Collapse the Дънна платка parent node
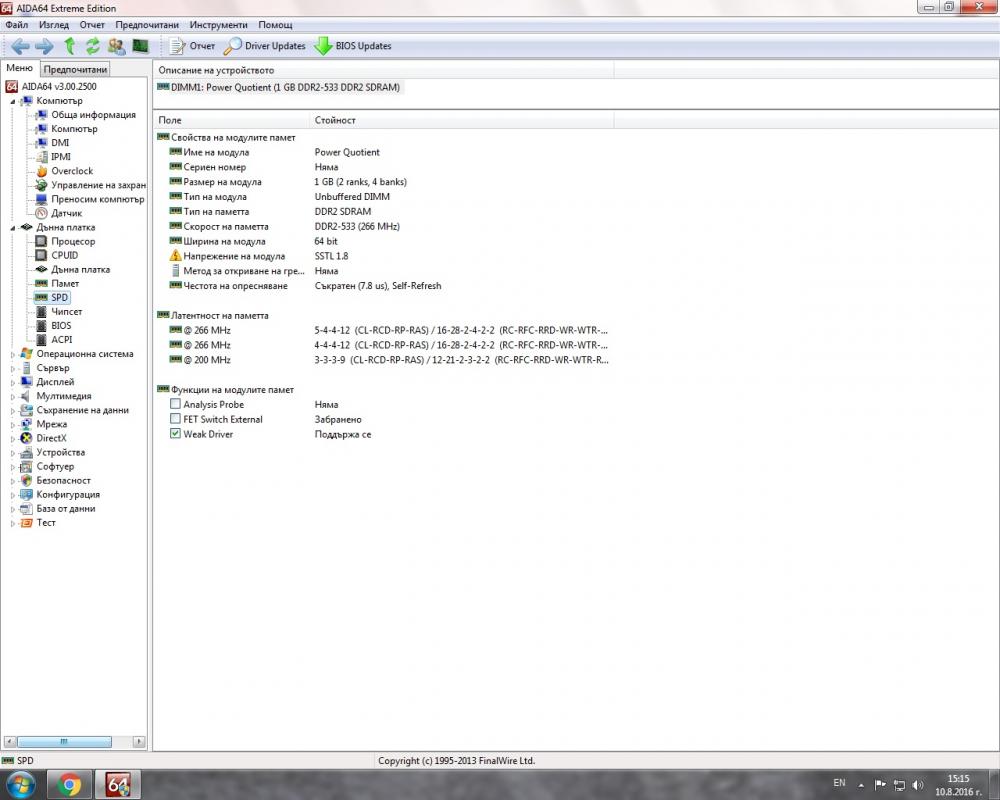1000x800 pixels. click(x=12, y=228)
